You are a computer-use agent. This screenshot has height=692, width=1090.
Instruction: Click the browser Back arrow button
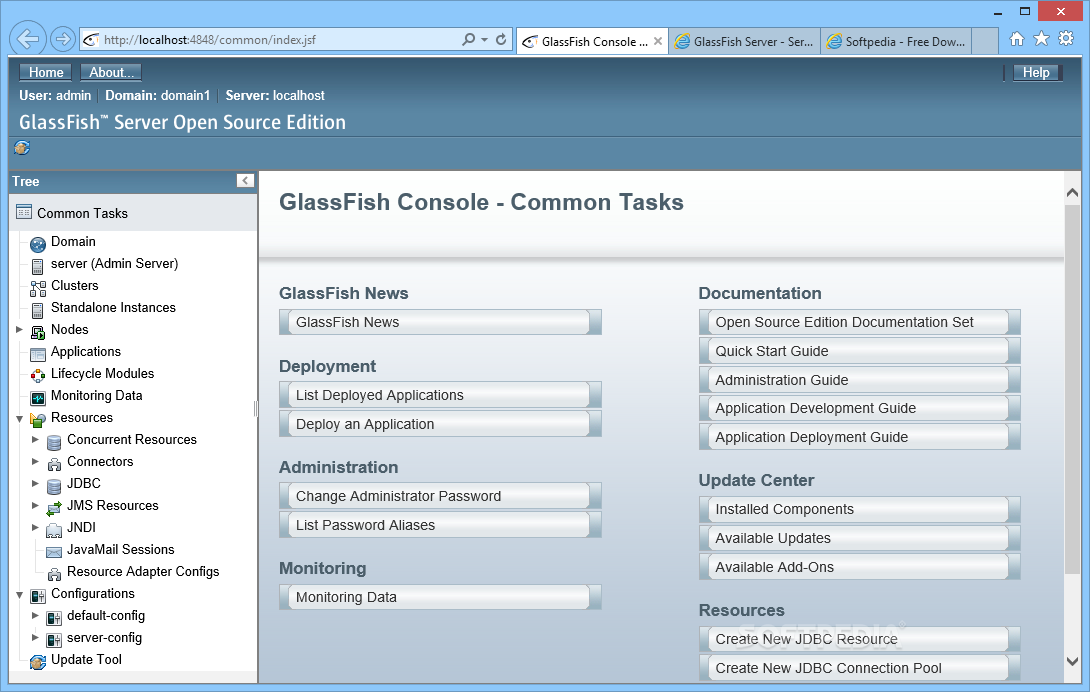click(x=28, y=39)
